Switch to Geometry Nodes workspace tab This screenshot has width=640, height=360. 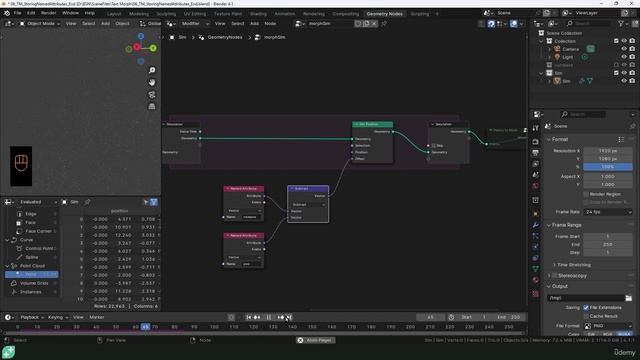pos(384,14)
